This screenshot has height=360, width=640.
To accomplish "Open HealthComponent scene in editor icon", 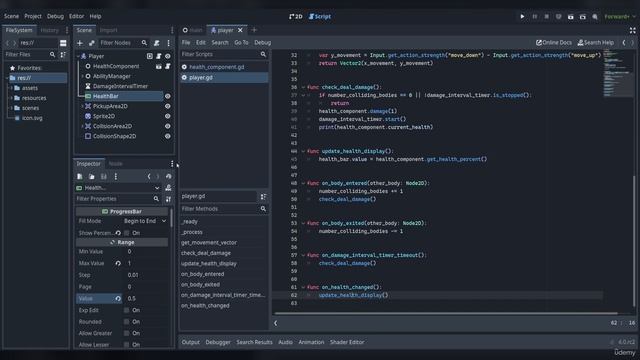I will tap(159, 66).
